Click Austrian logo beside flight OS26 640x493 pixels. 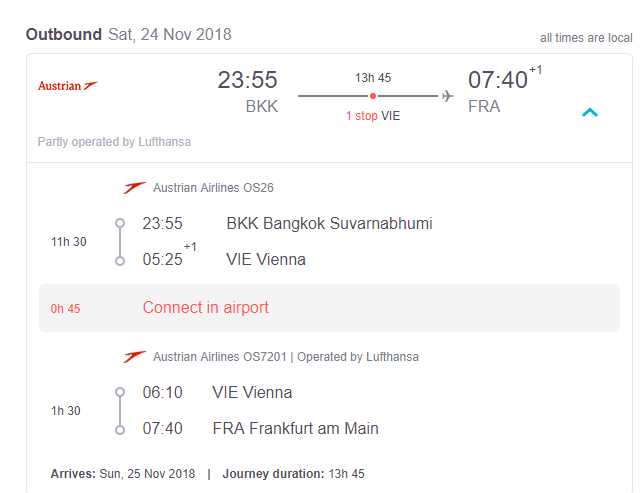(x=134, y=187)
